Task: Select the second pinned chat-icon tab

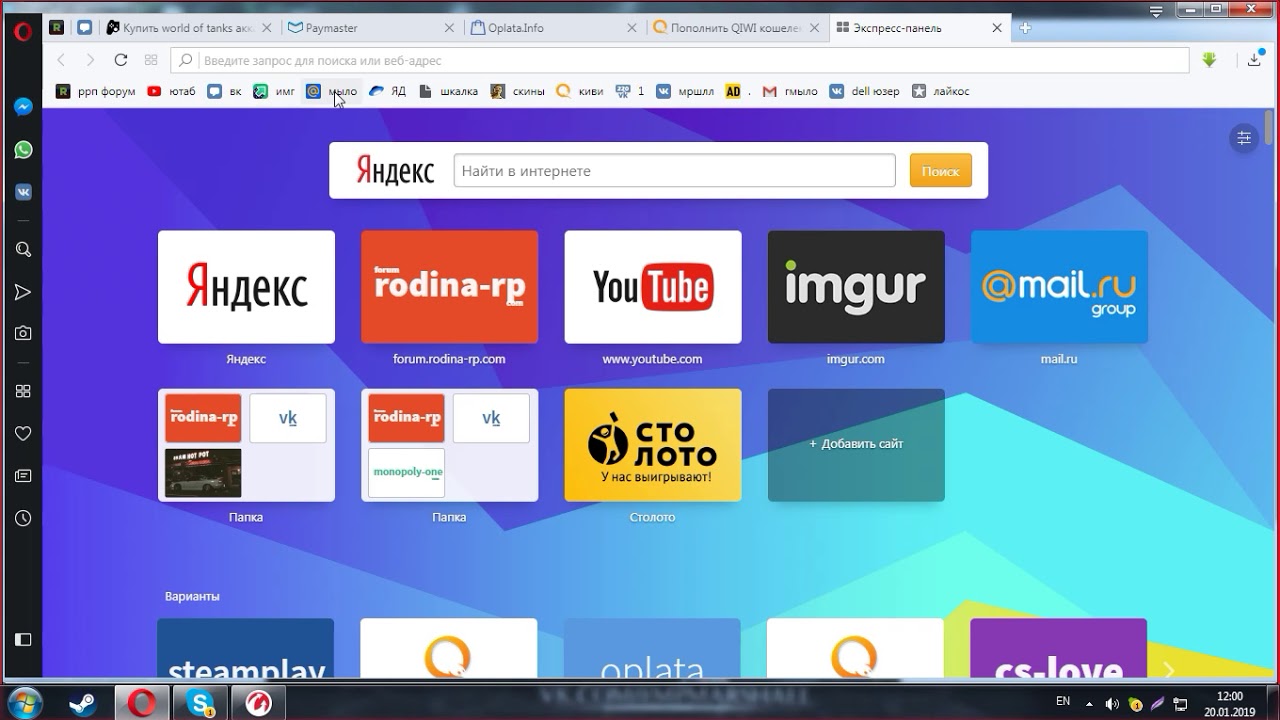Action: coord(85,28)
